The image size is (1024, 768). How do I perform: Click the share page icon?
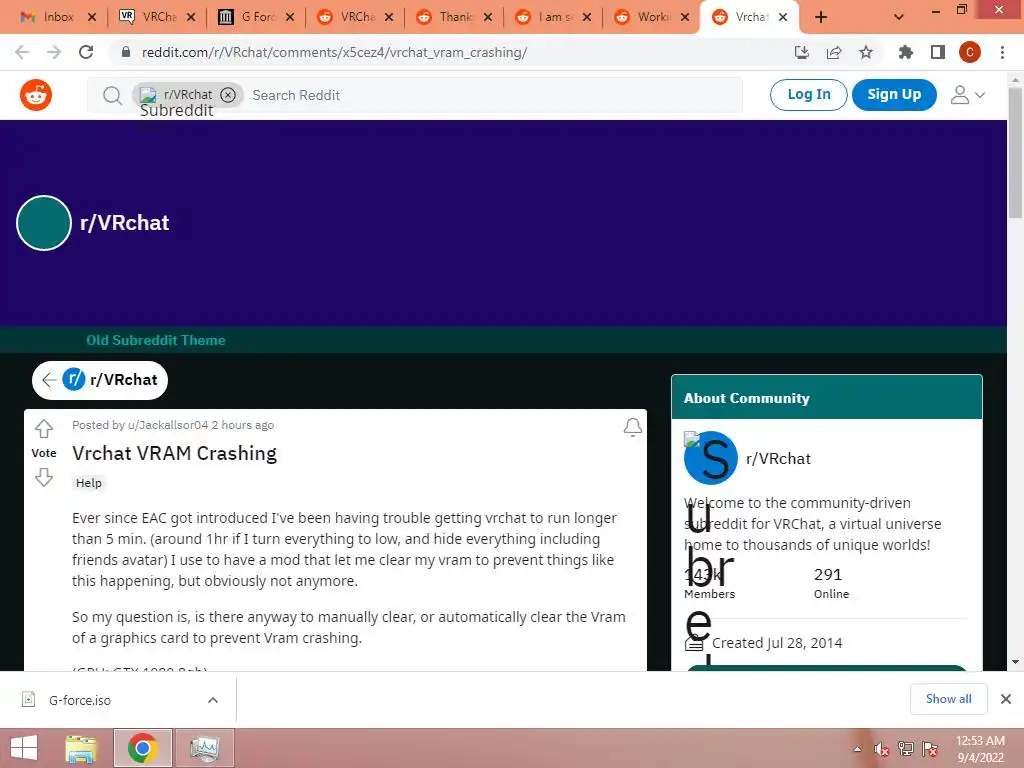[x=834, y=52]
